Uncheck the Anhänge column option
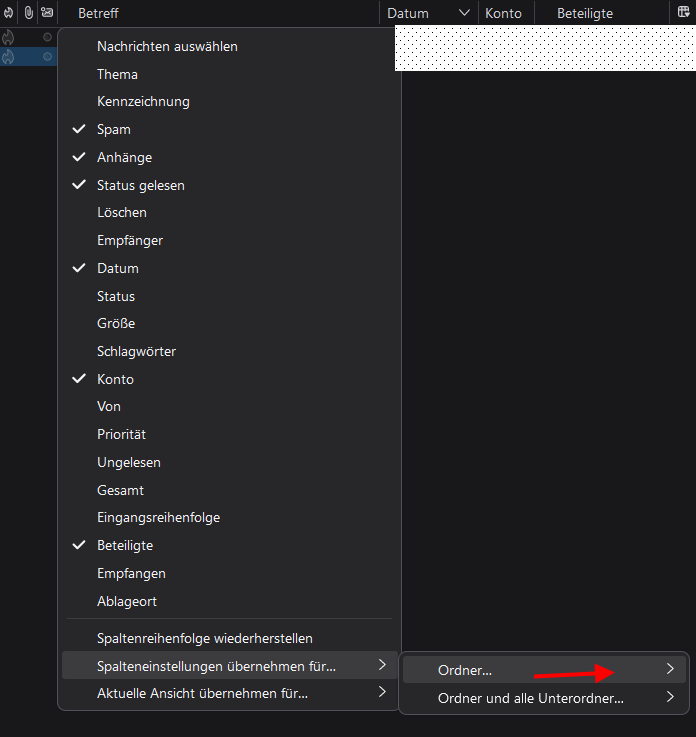Viewport: 696px width, 737px height. [229, 157]
